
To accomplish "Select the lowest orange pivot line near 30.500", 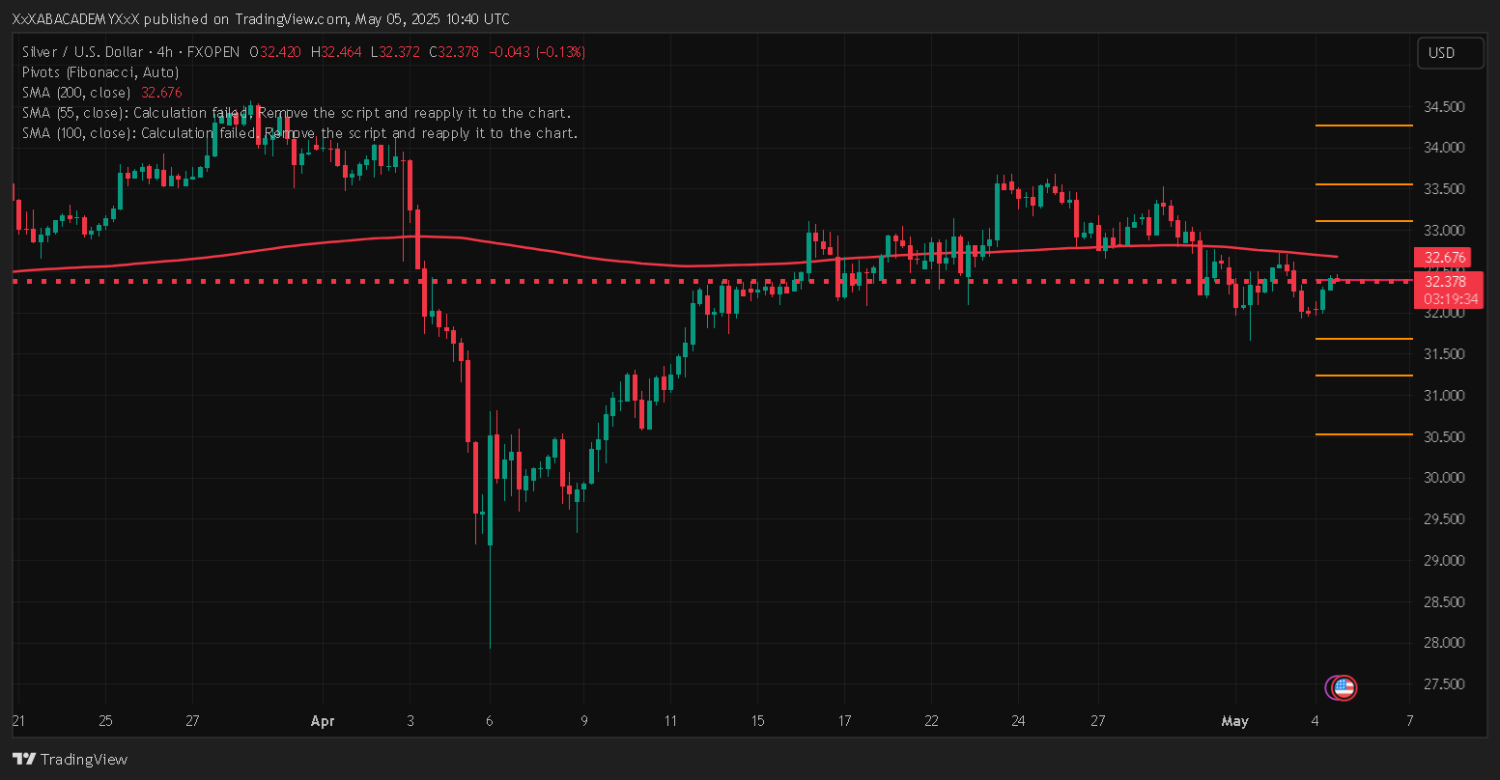I will (x=1363, y=434).
